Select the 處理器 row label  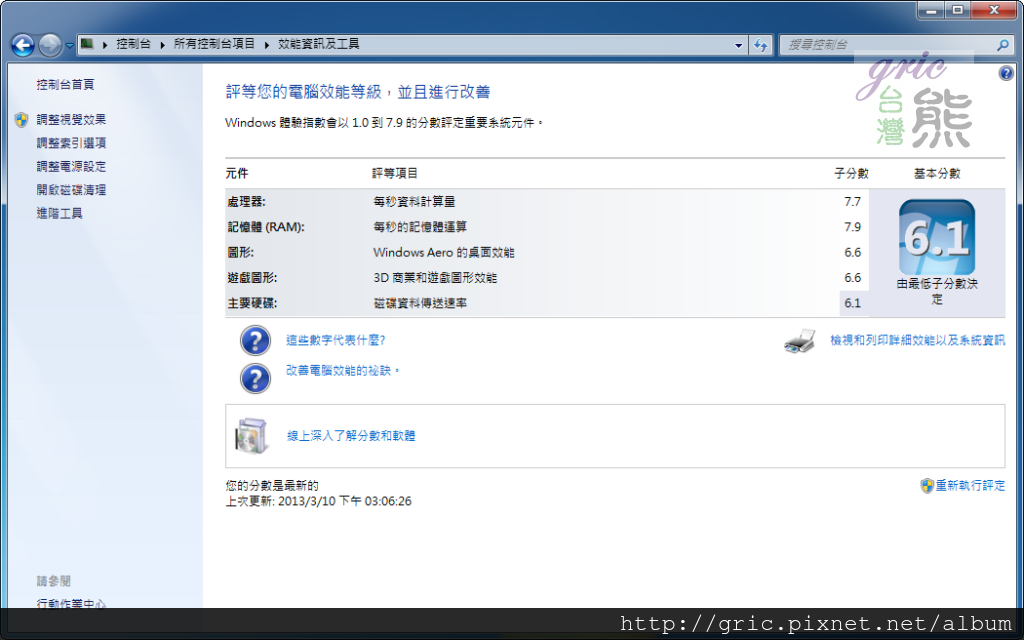246,202
